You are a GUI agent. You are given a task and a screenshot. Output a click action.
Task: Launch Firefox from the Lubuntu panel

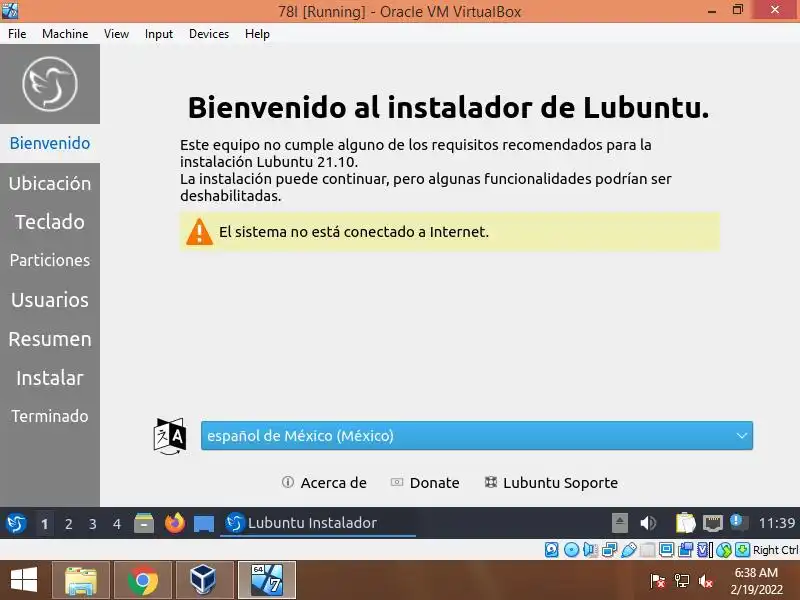click(x=174, y=523)
